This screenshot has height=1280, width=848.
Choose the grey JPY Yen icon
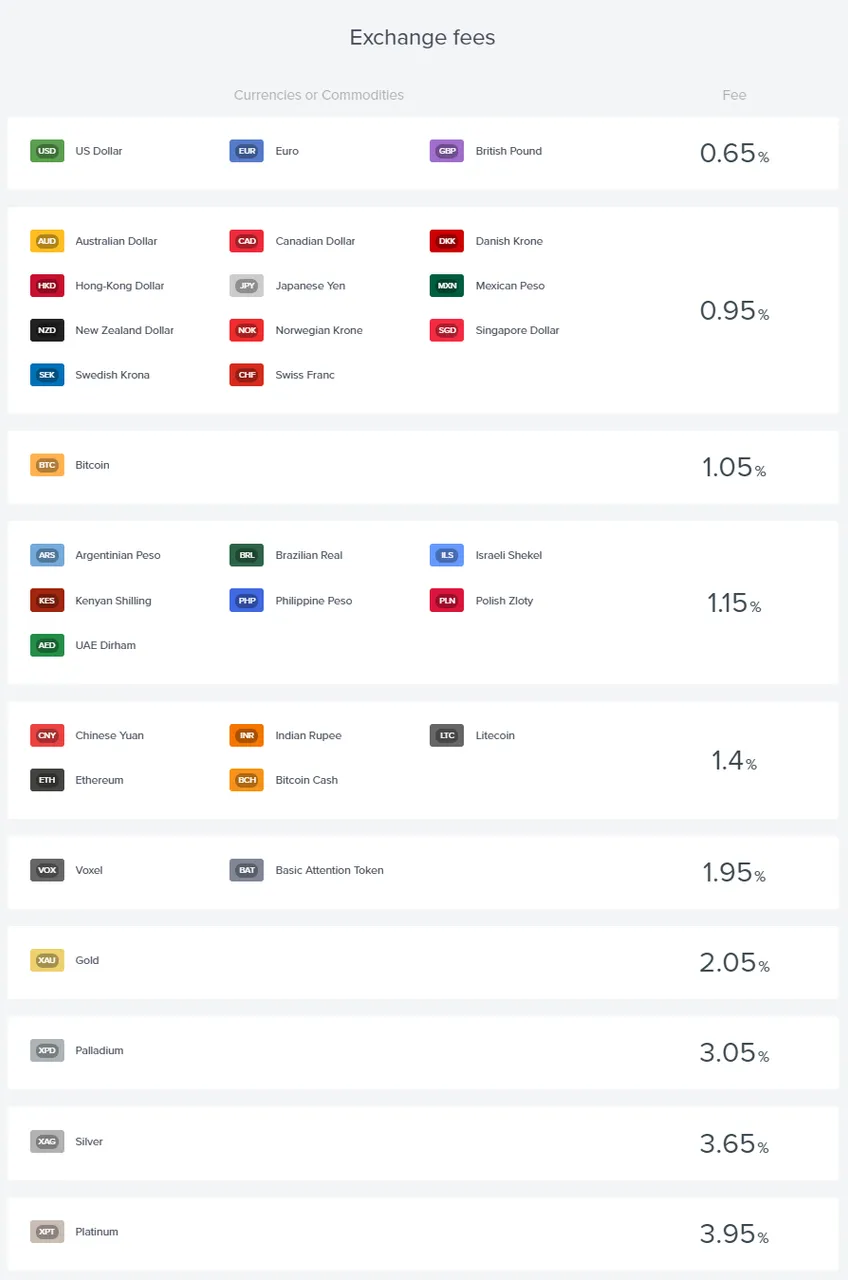pyautogui.click(x=246, y=286)
